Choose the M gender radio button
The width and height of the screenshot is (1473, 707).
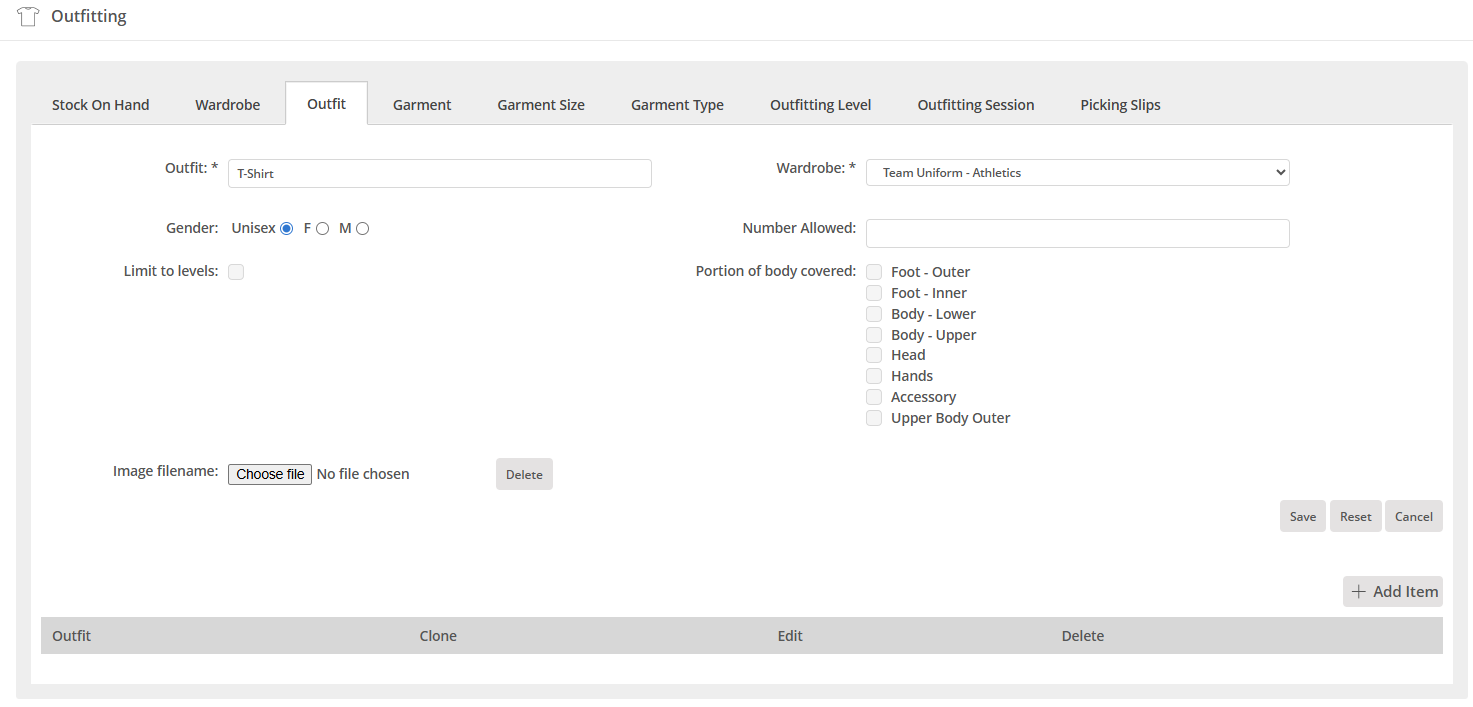pos(362,229)
